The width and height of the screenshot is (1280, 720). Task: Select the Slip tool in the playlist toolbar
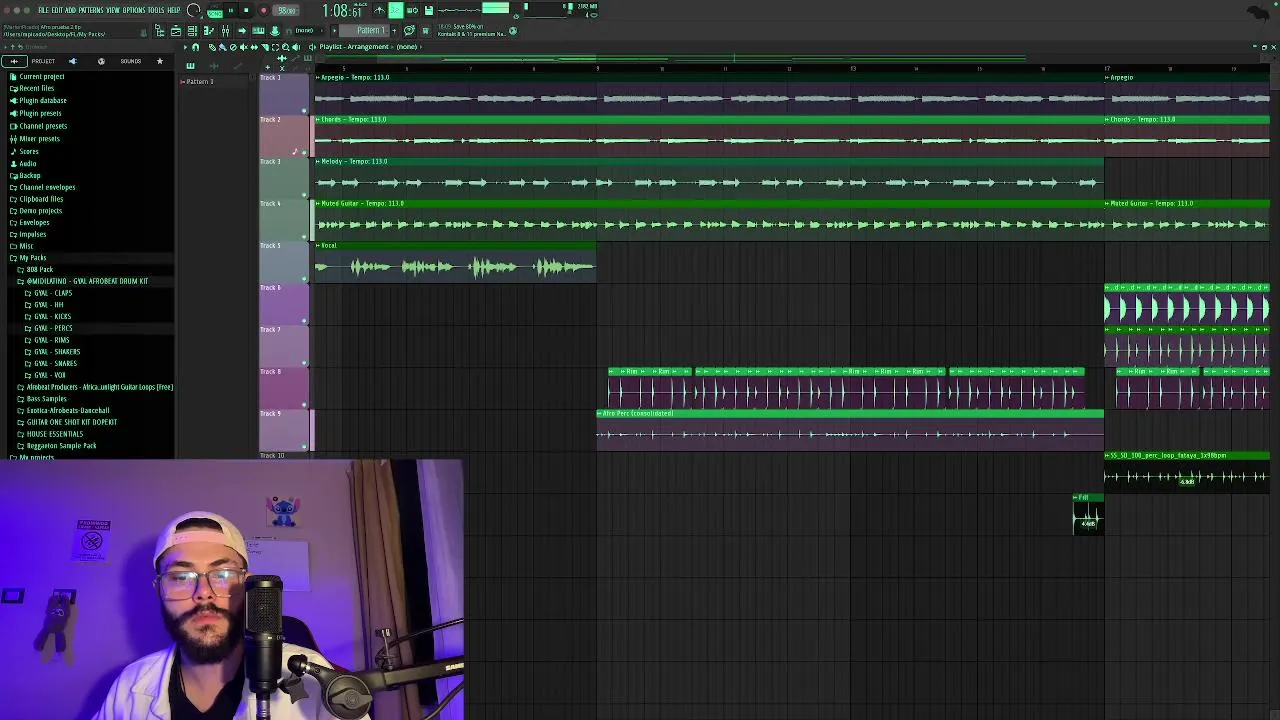(254, 47)
